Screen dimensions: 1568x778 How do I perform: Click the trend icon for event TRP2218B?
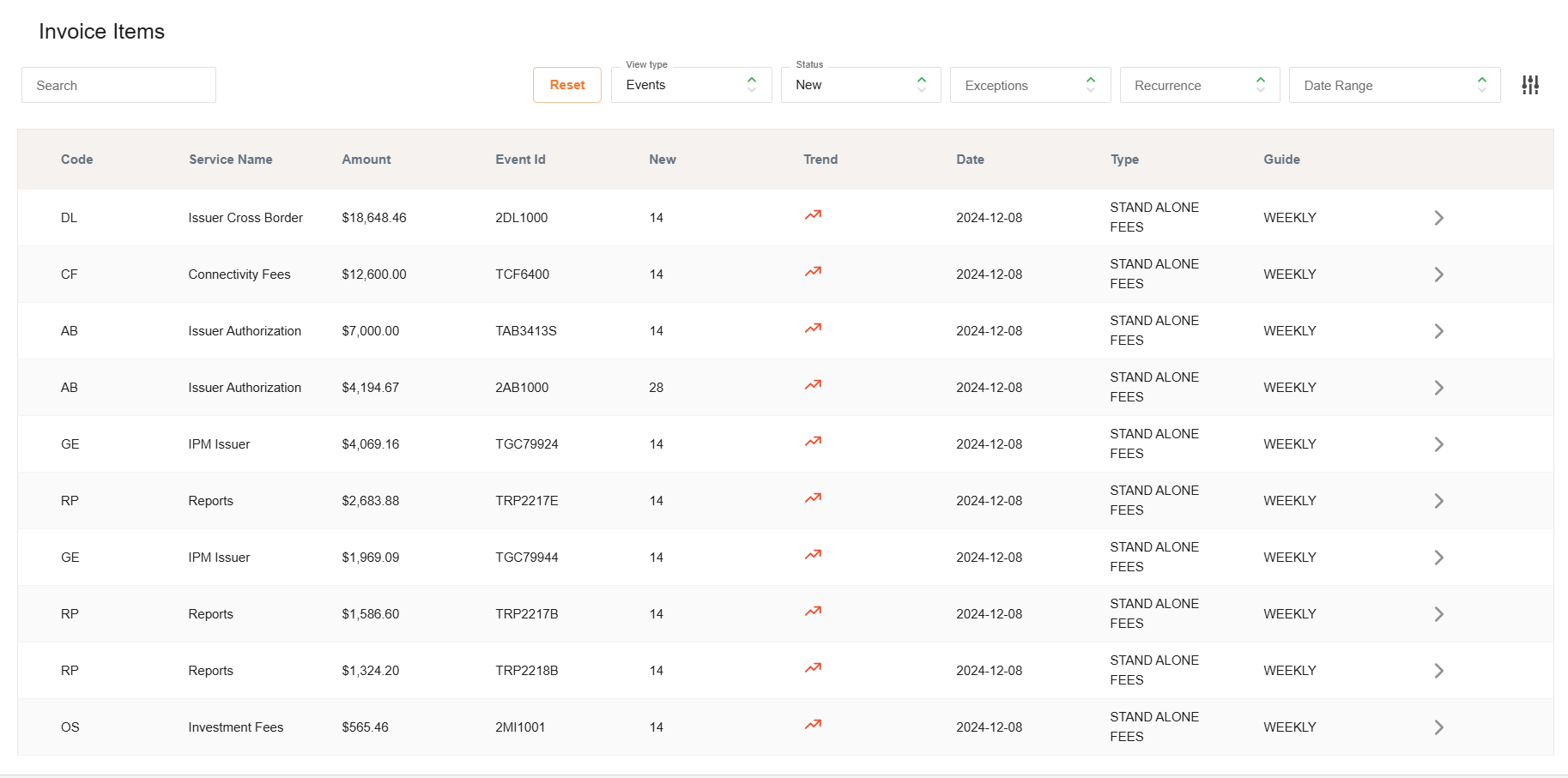[813, 667]
